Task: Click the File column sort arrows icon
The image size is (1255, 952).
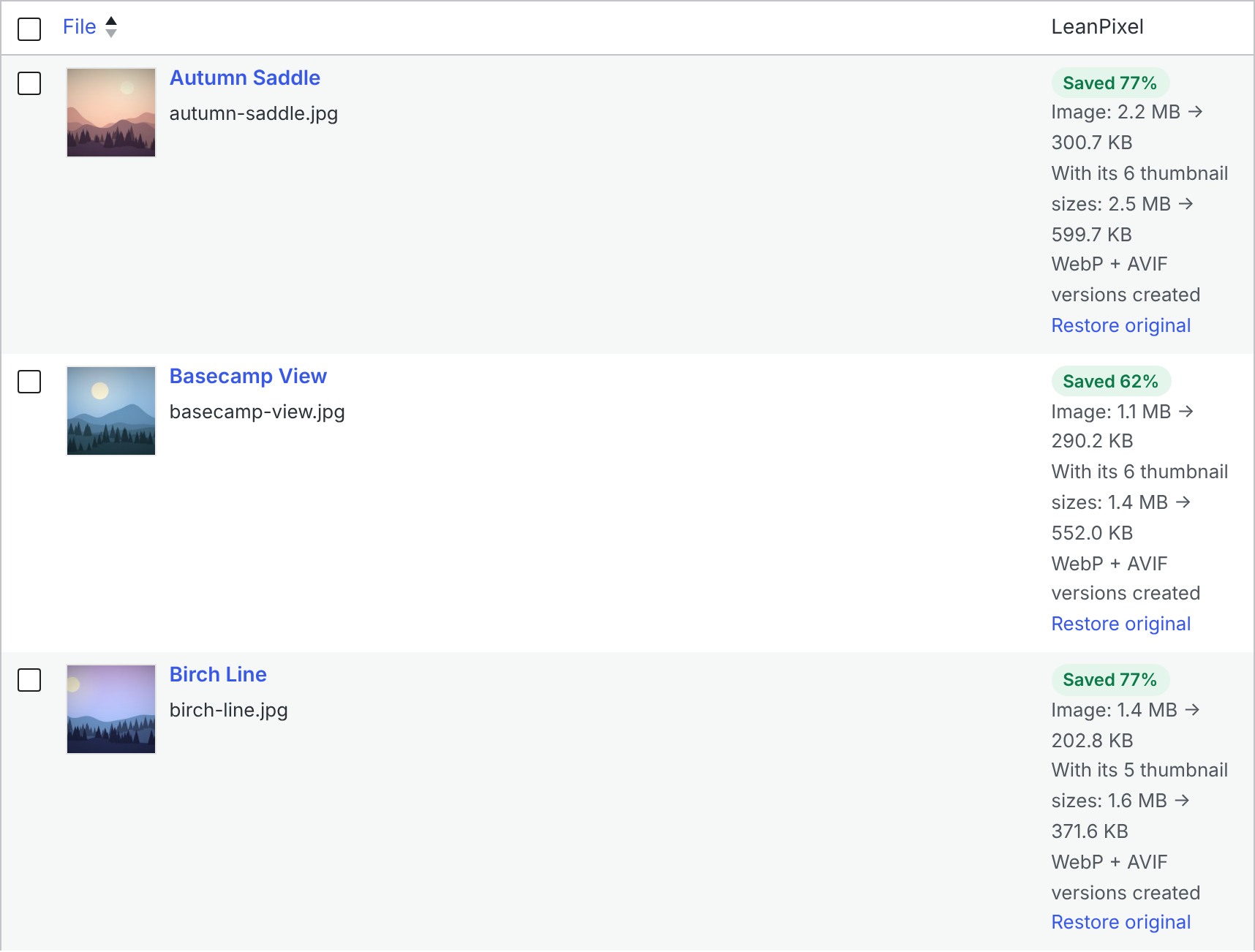Action: click(x=111, y=27)
